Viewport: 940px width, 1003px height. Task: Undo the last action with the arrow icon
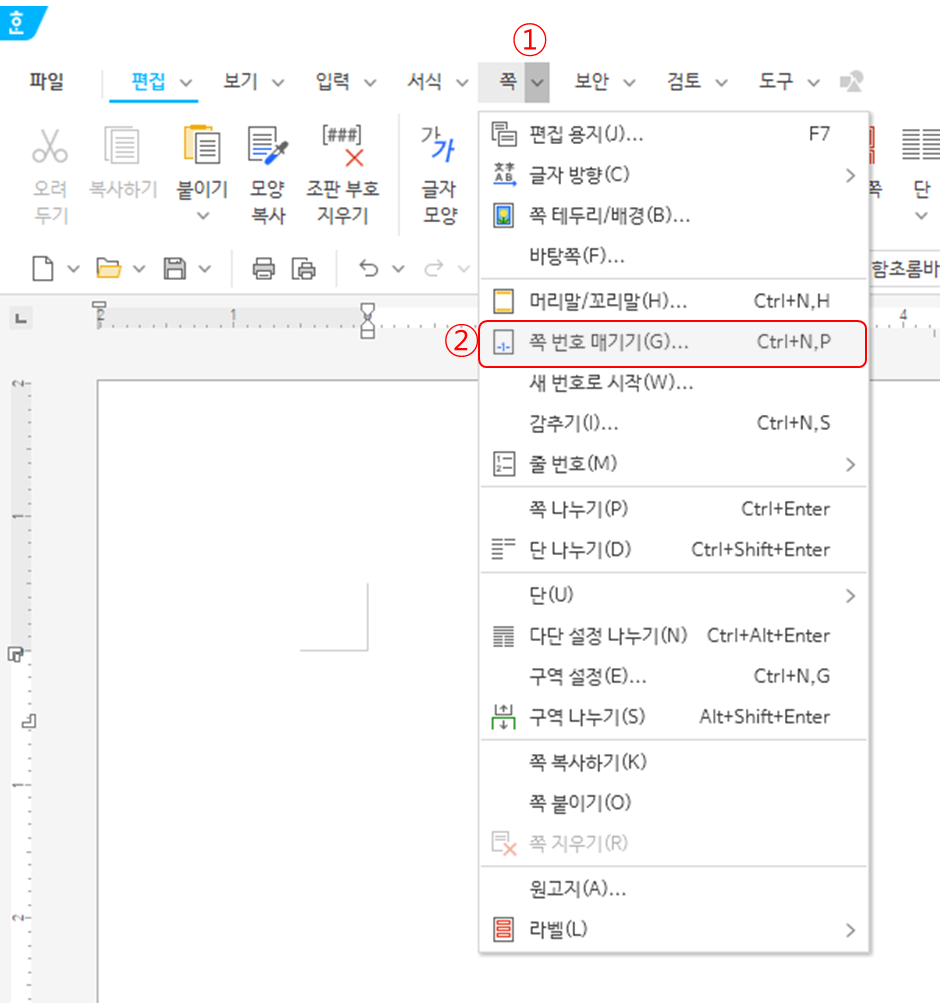click(x=369, y=268)
